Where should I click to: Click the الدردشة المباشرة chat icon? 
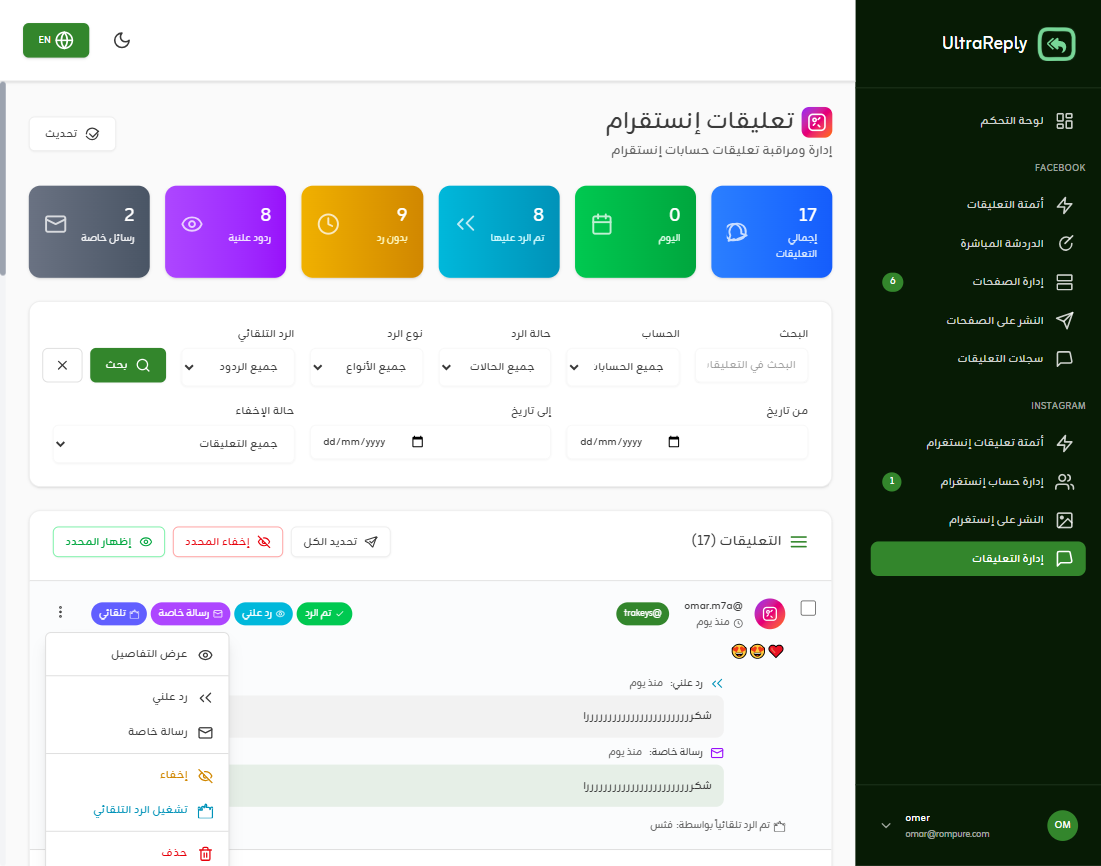(x=1064, y=243)
